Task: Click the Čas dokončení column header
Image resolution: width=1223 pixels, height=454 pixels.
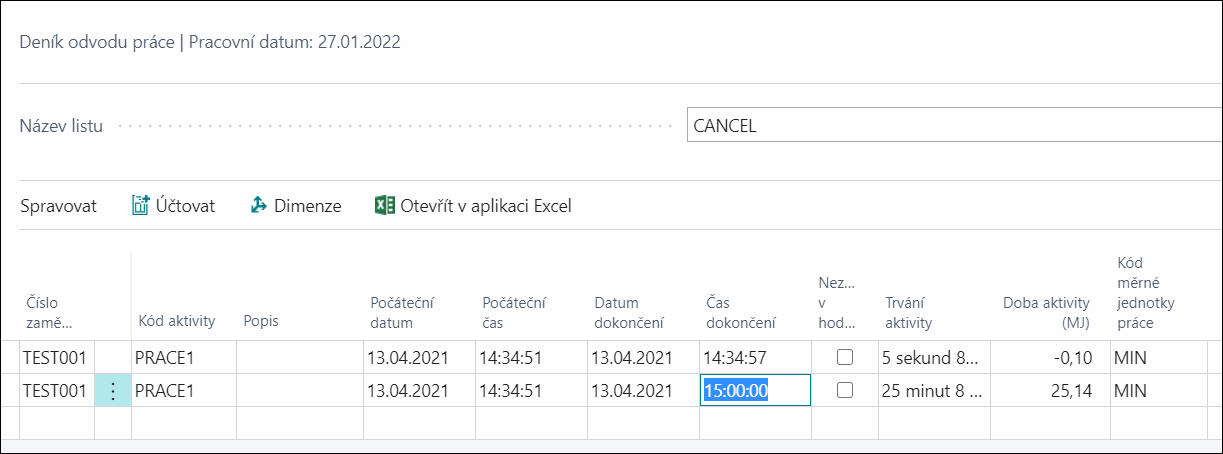Action: coord(742,312)
